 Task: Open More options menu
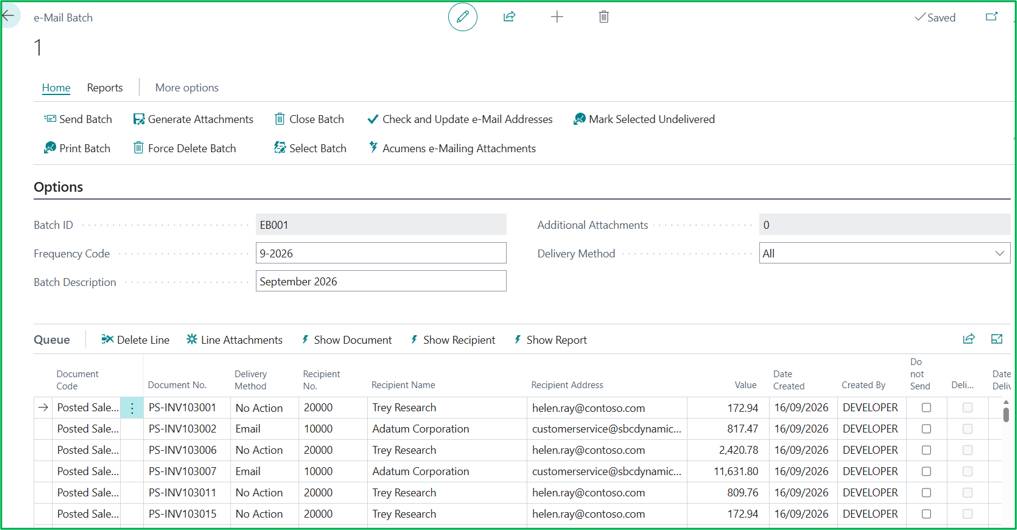point(187,88)
